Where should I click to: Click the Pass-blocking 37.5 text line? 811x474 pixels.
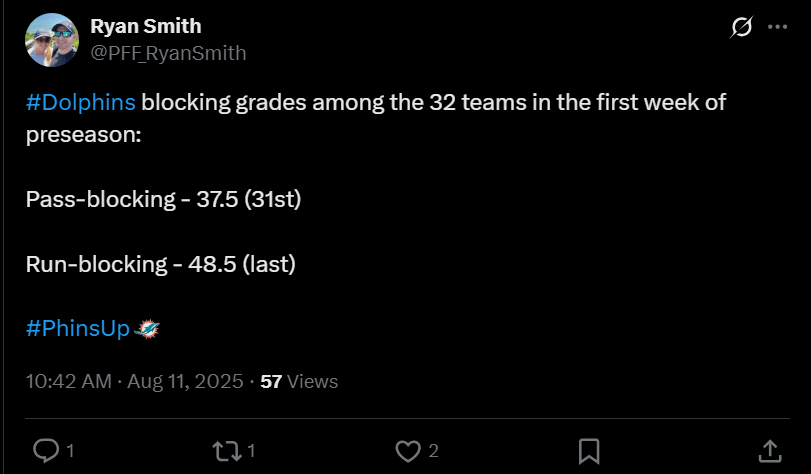pos(163,199)
